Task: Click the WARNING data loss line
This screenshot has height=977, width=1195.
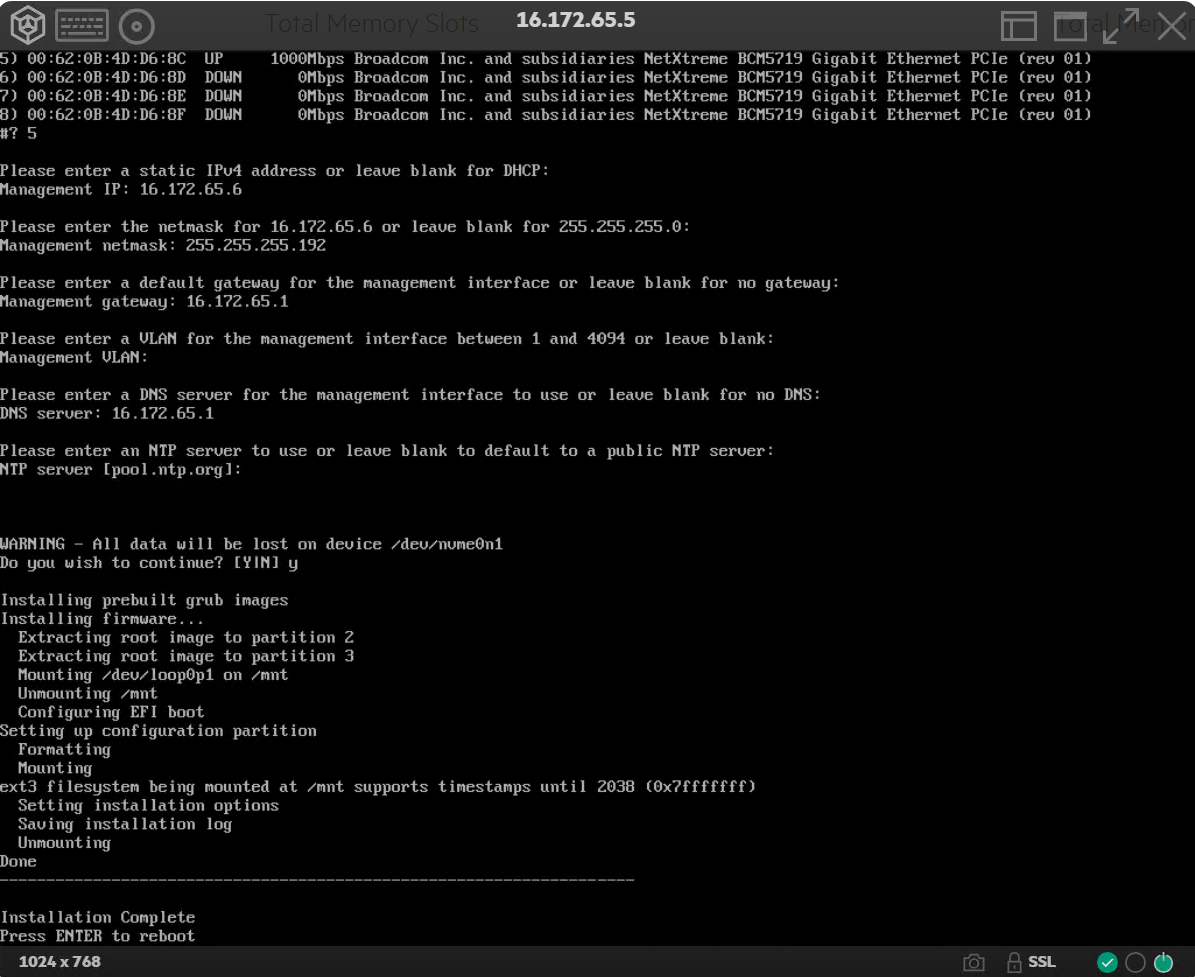Action: click(251, 544)
